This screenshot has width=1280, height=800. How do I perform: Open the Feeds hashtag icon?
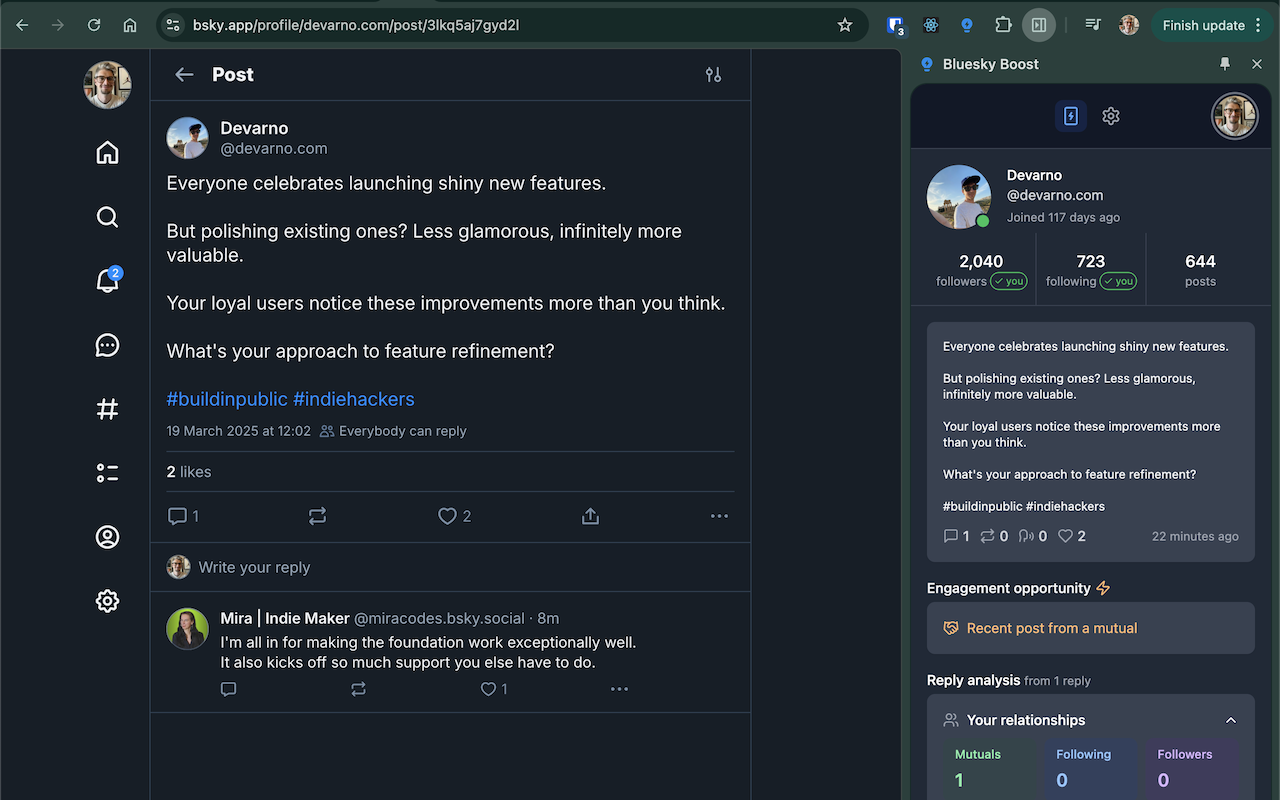[107, 409]
